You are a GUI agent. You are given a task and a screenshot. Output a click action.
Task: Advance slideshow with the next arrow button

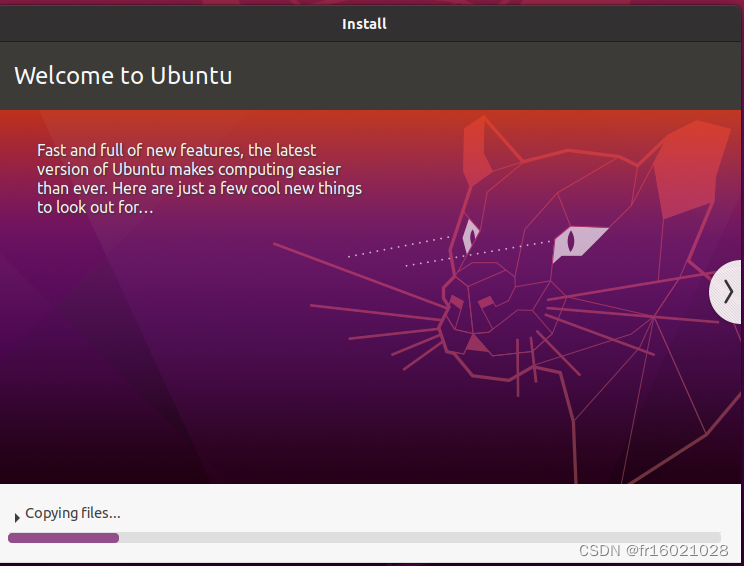pyautogui.click(x=726, y=292)
